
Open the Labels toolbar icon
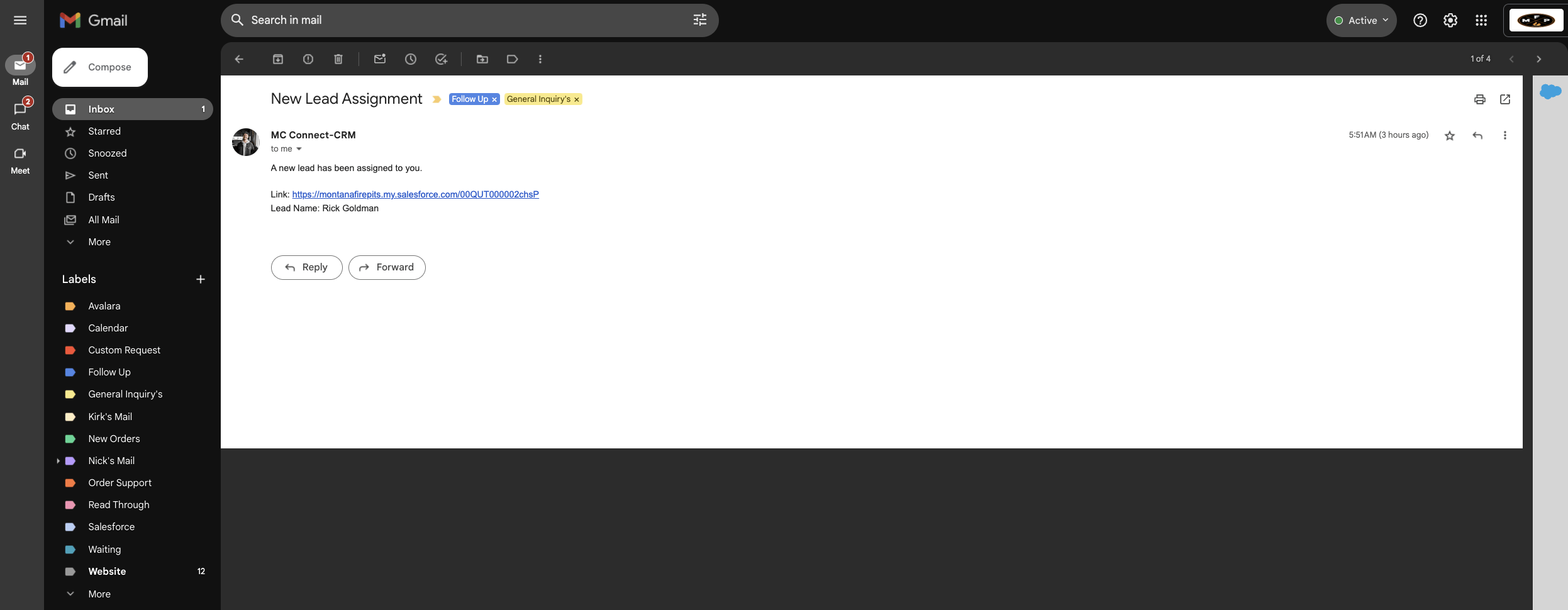[x=513, y=59]
